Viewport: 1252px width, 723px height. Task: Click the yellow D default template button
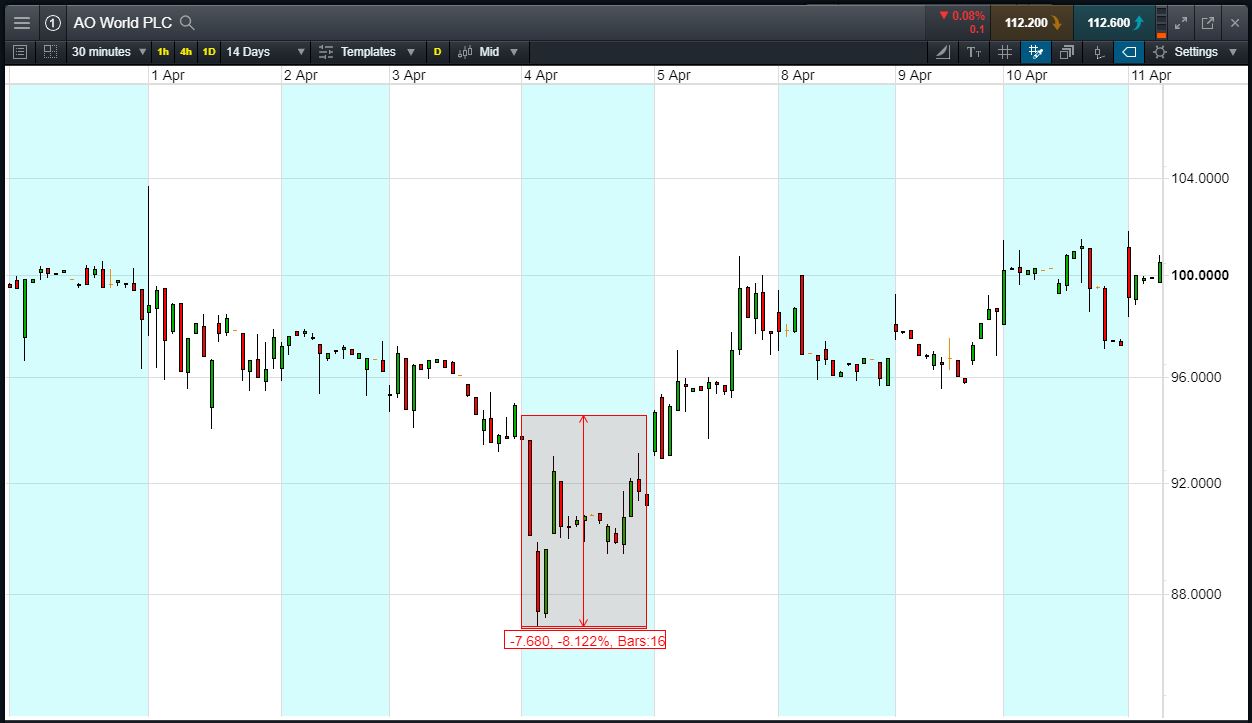point(437,51)
